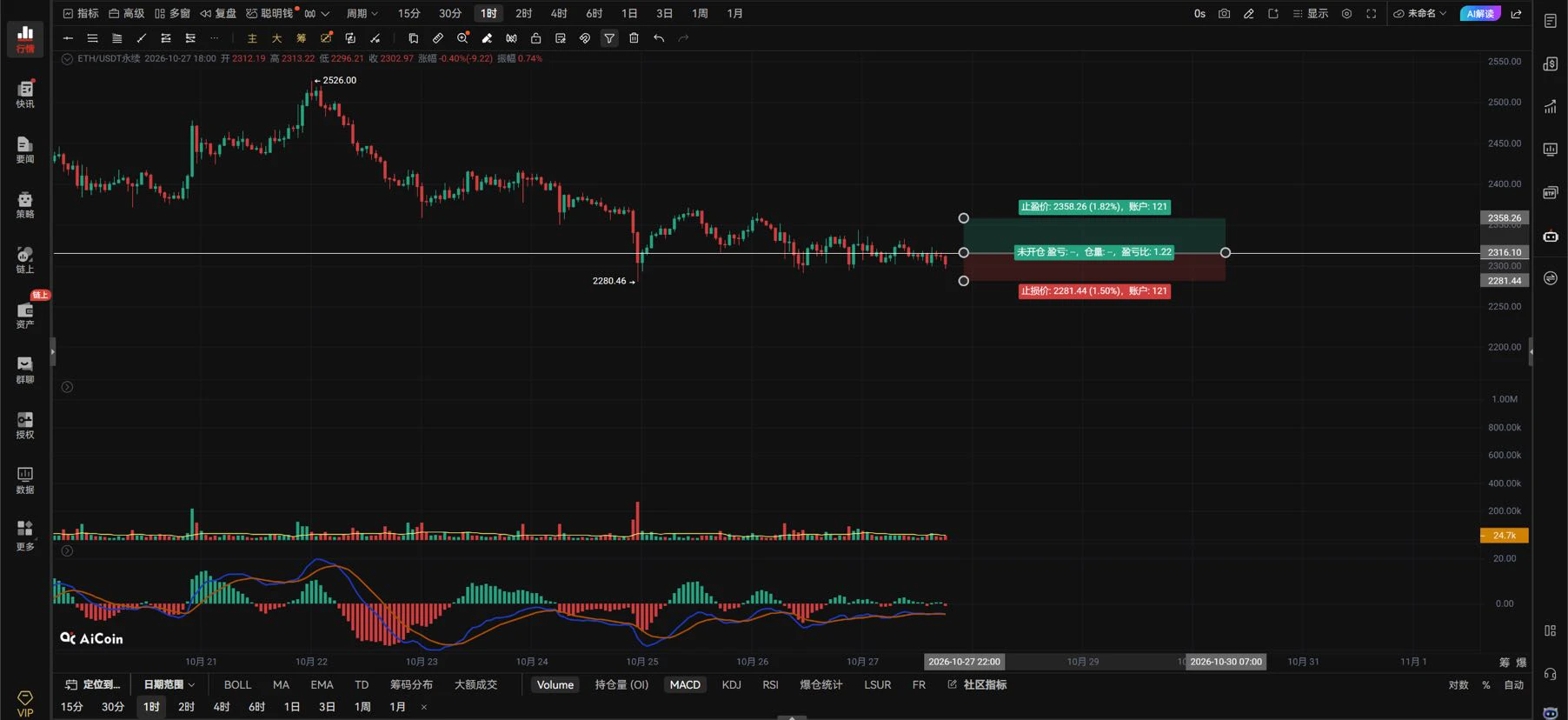Click the trash delete drawings icon

point(634,38)
